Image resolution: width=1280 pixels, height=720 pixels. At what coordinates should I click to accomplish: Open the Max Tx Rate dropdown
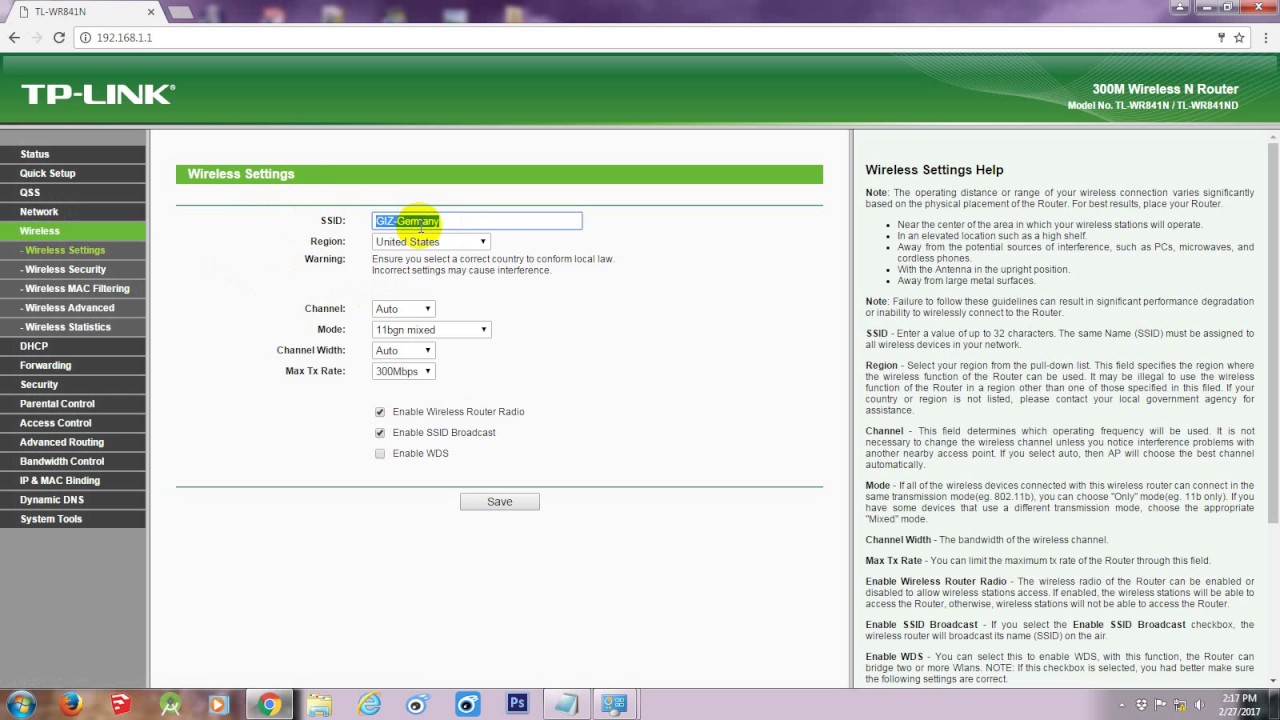coord(403,372)
